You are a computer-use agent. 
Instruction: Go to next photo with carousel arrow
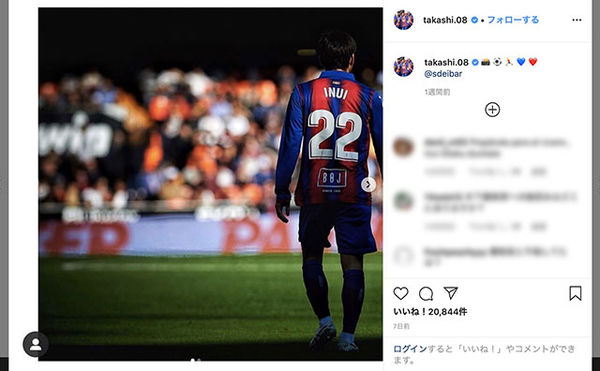368,185
